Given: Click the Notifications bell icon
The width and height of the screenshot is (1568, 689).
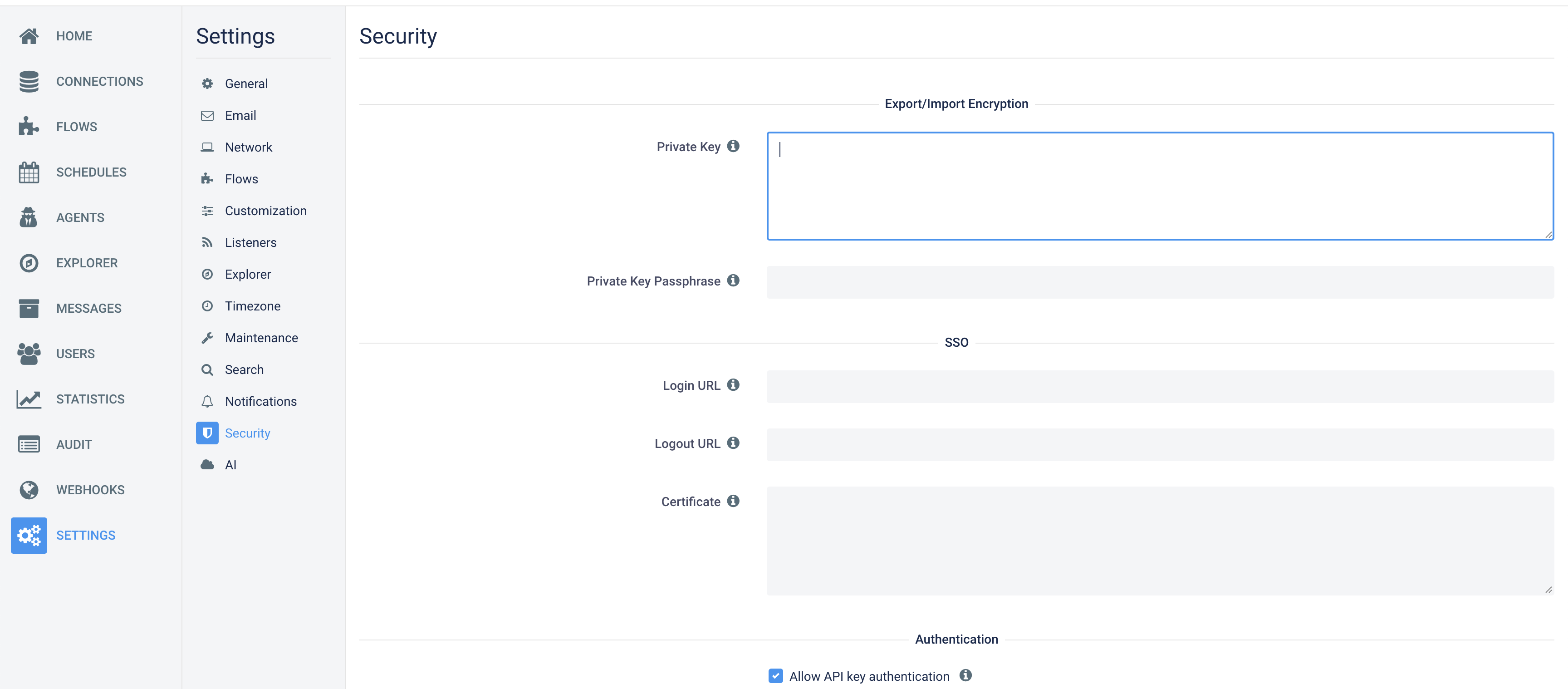Looking at the screenshot, I should point(207,401).
